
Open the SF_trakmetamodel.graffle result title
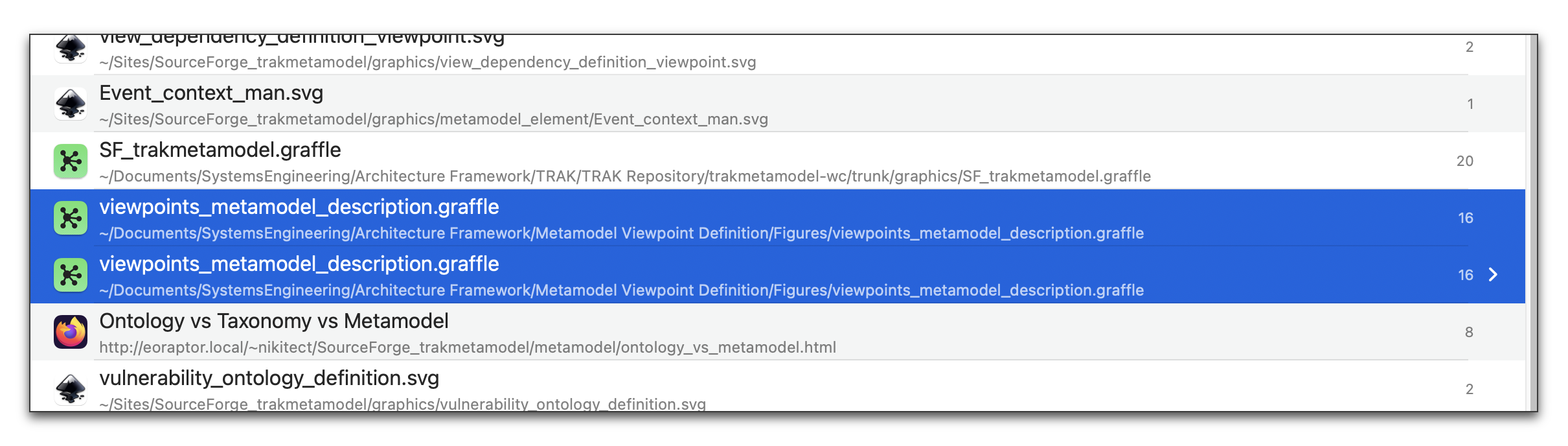point(220,150)
